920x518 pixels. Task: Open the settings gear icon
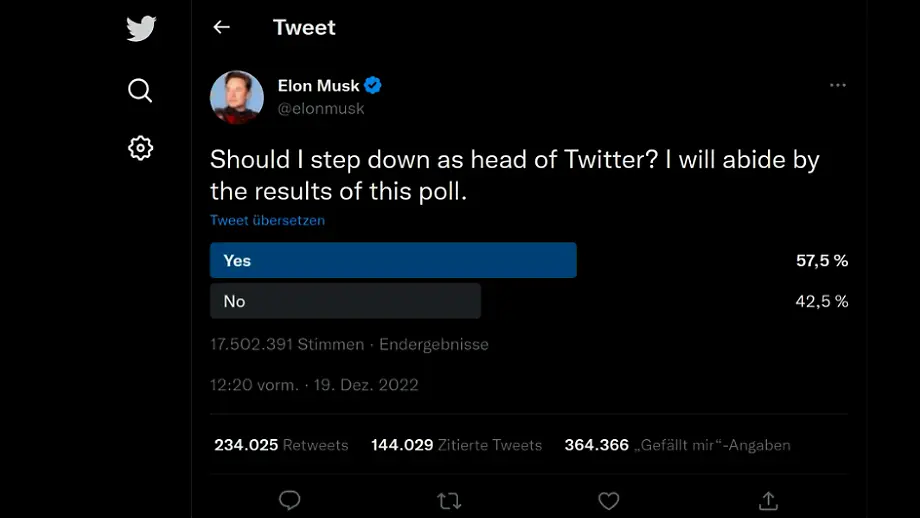tap(141, 148)
